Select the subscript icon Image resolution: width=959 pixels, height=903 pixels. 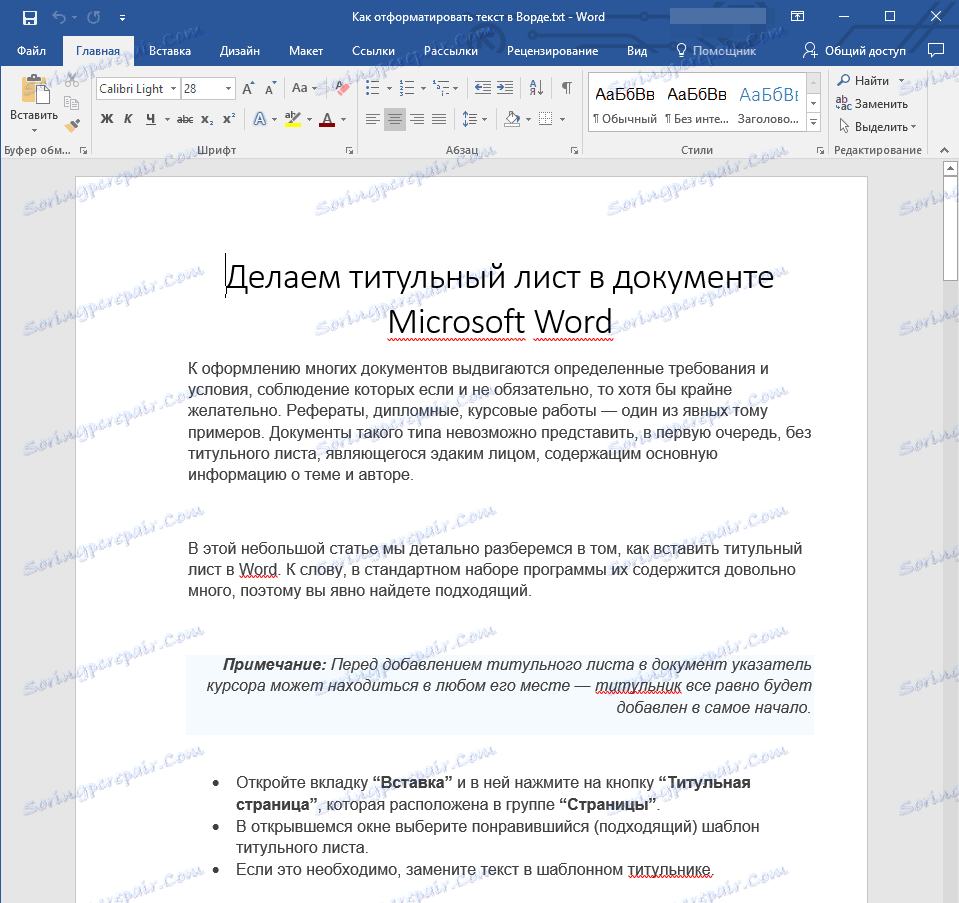tap(206, 119)
